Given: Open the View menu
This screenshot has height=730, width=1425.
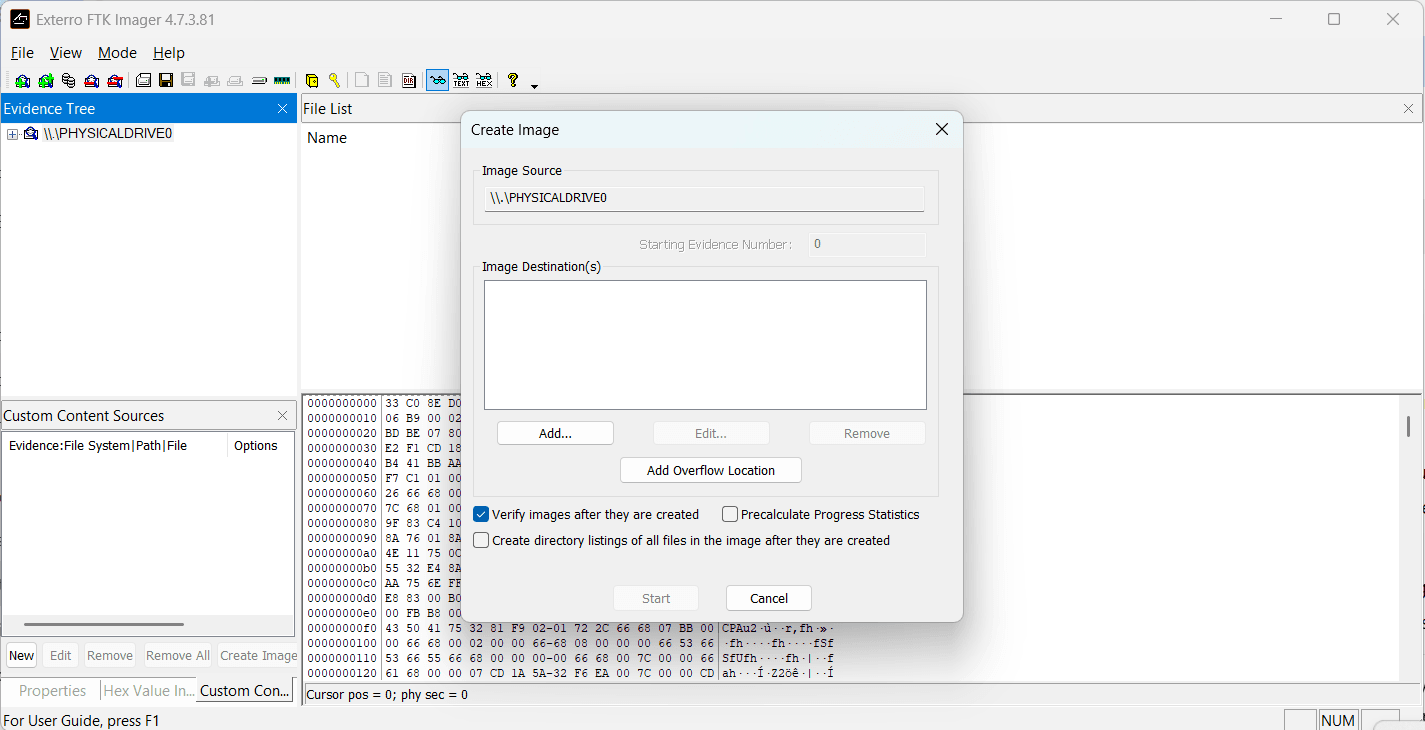Looking at the screenshot, I should click(x=66, y=53).
